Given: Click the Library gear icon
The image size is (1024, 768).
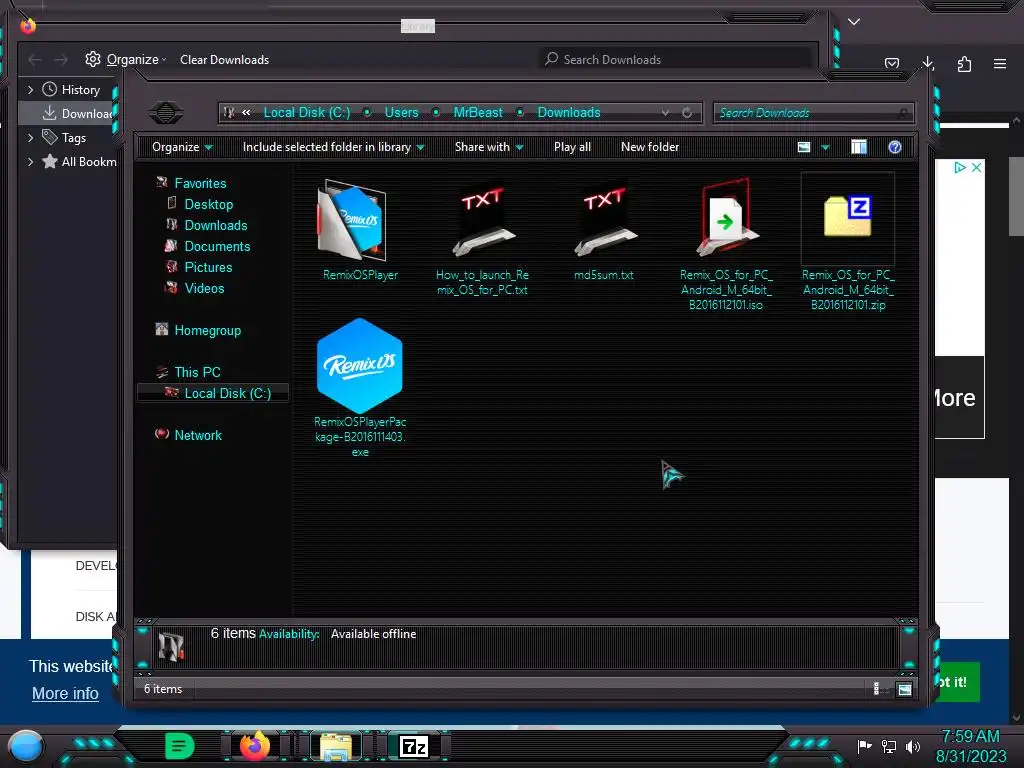Looking at the screenshot, I should (x=93, y=59).
